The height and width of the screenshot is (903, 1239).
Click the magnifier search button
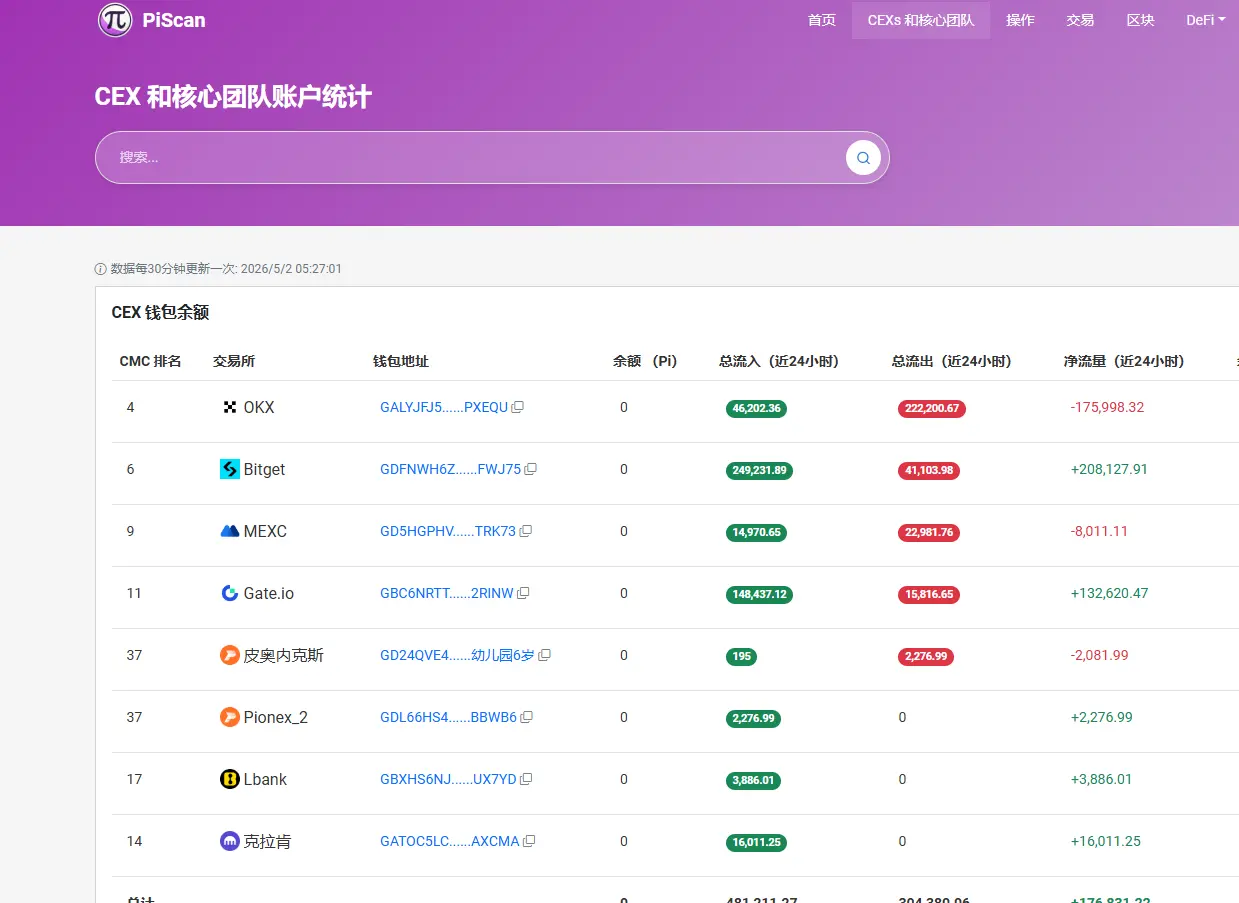pyautogui.click(x=863, y=158)
